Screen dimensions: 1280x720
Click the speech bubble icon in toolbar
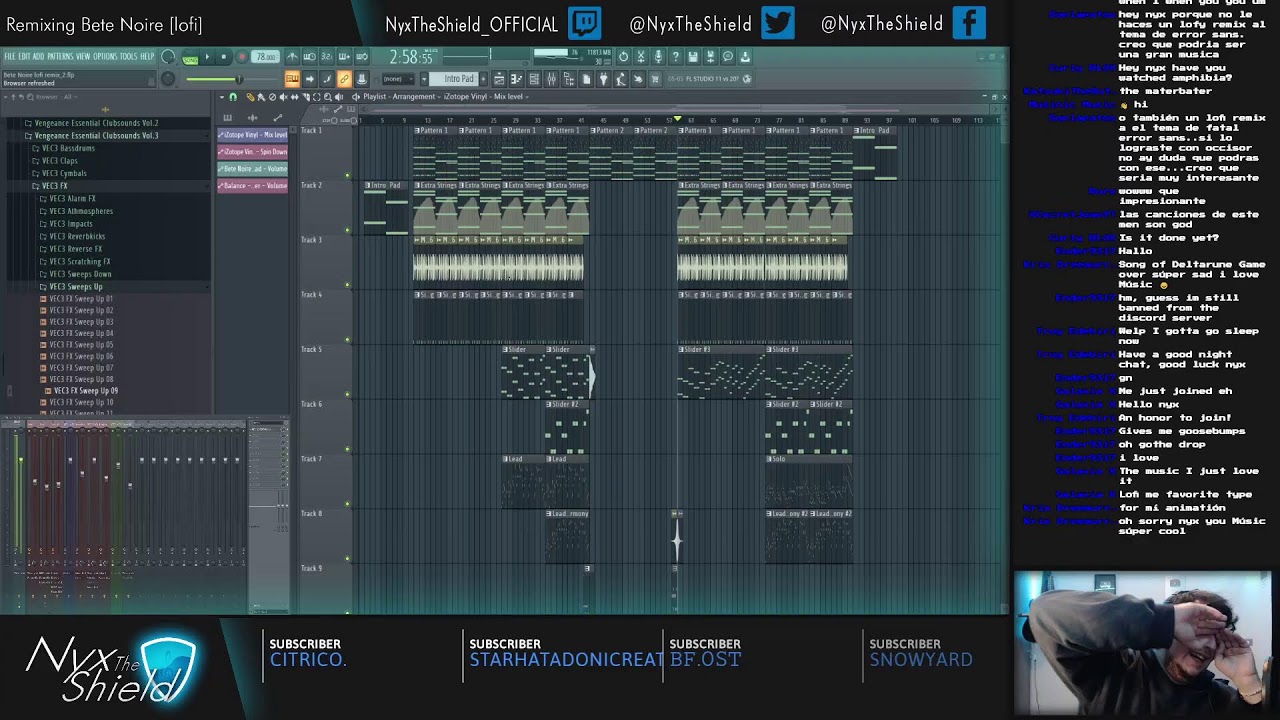728,57
